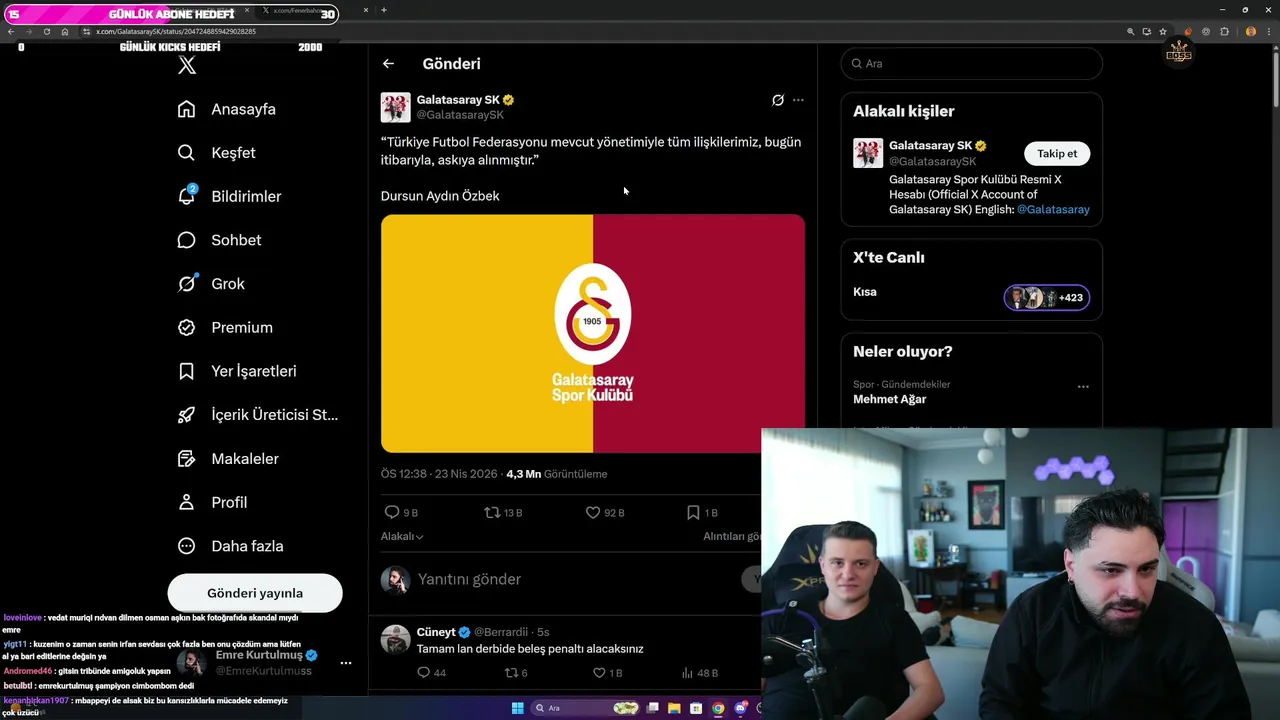Open Cüneyt's reply author name
Screen dimensions: 1280x720
[436, 632]
